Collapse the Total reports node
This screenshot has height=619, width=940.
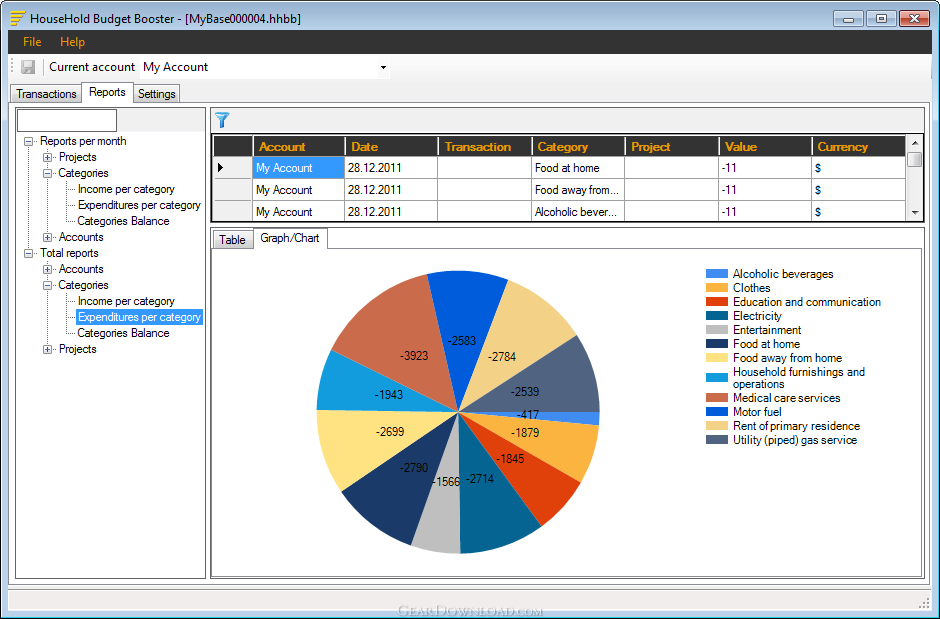(28, 253)
